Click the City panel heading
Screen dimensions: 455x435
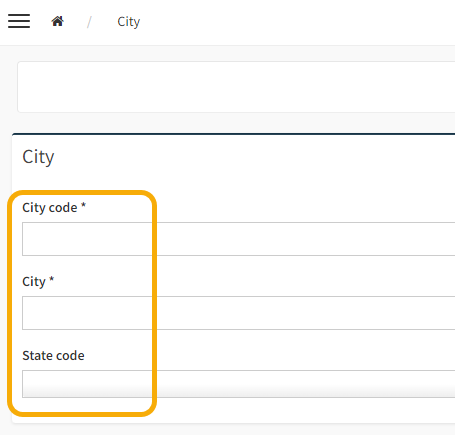pos(38,157)
